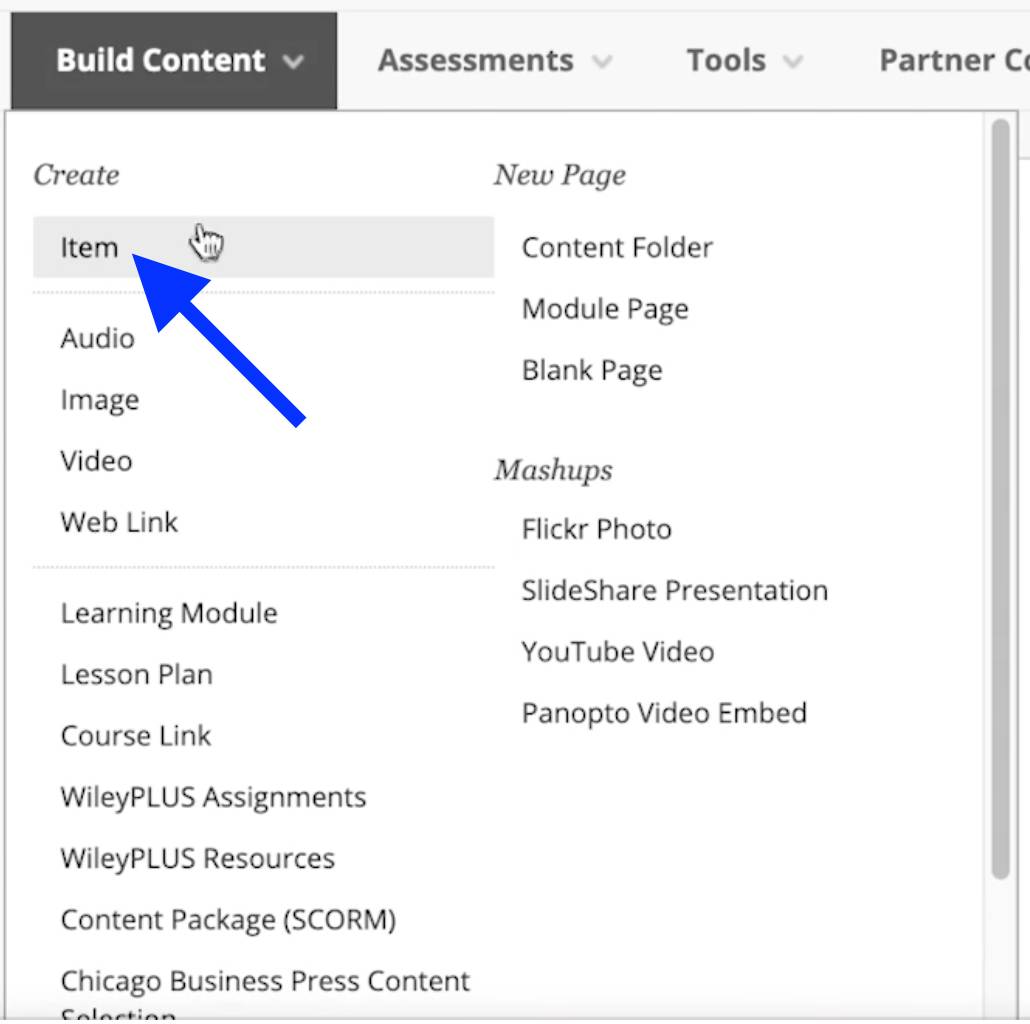Create a Learning Module
1030x1024 pixels.
pos(169,613)
